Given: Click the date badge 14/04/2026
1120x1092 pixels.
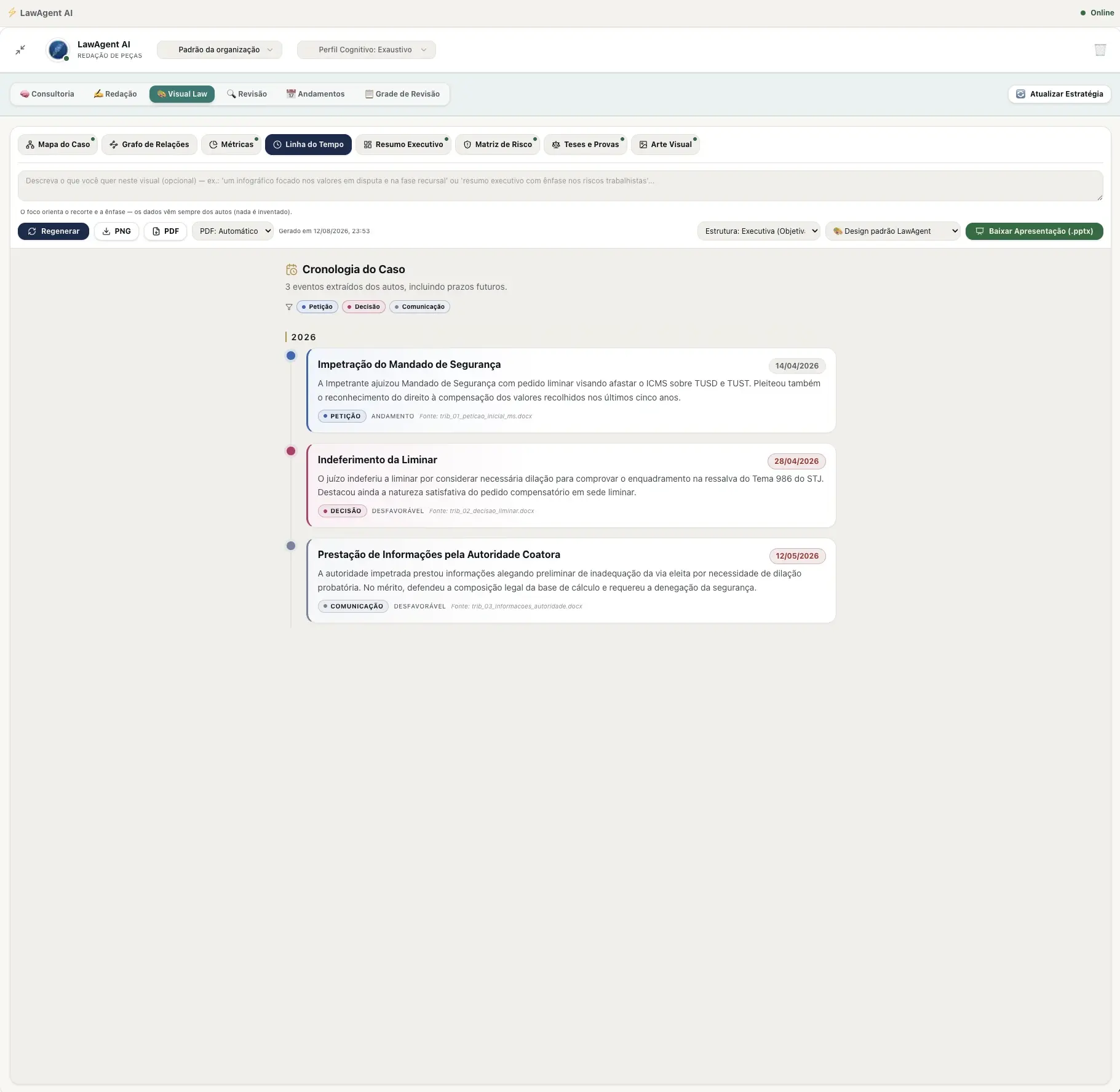Looking at the screenshot, I should pos(797,366).
